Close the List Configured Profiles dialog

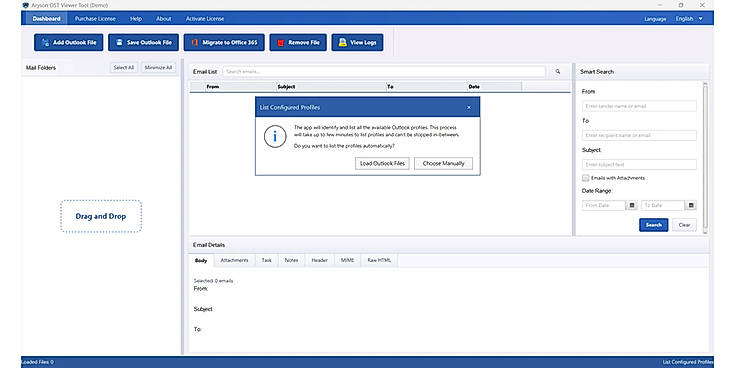(x=468, y=107)
